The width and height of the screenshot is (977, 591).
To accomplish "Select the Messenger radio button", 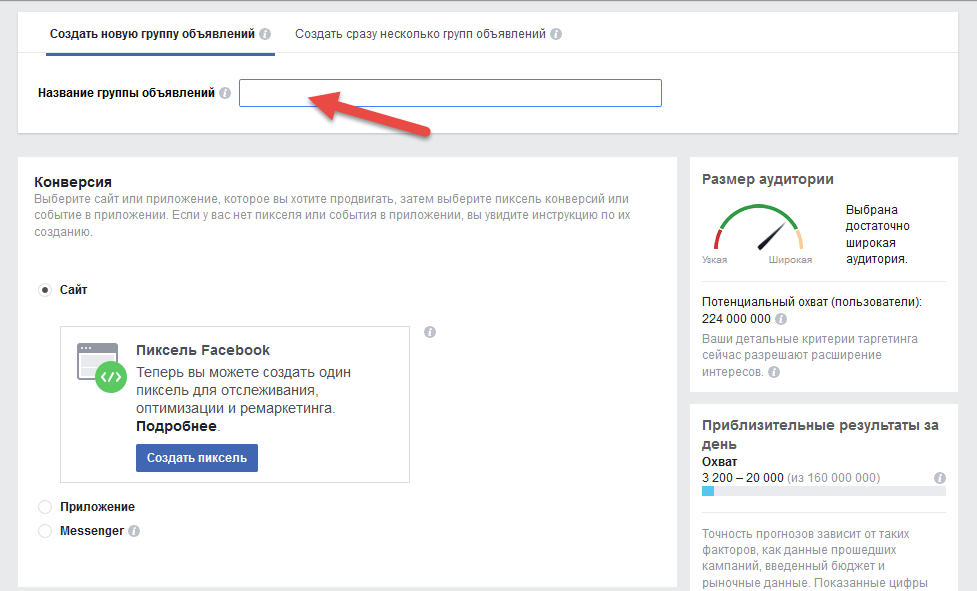I will coord(45,531).
